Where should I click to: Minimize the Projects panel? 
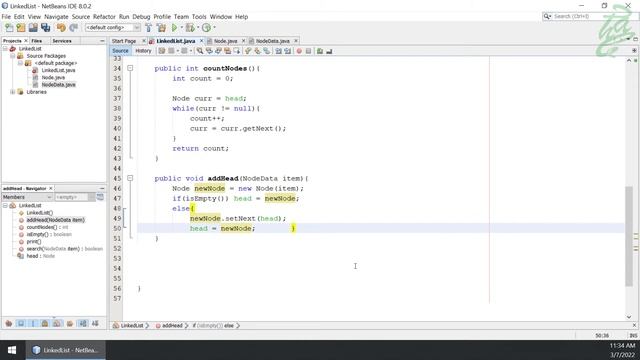(x=102, y=41)
